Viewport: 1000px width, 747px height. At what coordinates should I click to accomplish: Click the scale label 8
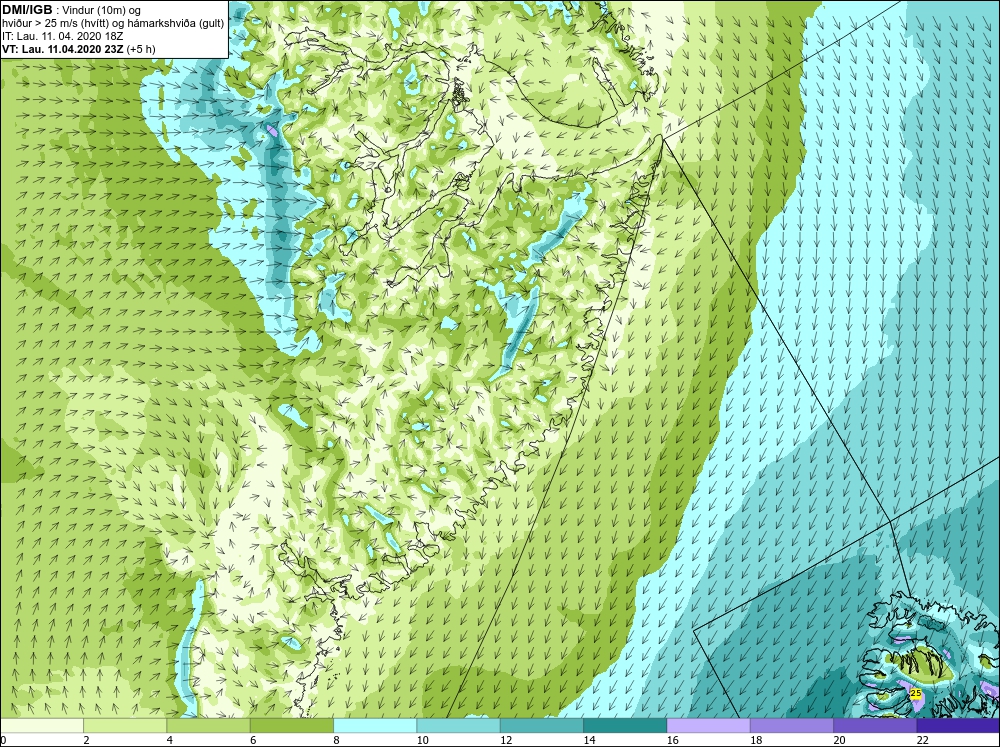point(336,740)
